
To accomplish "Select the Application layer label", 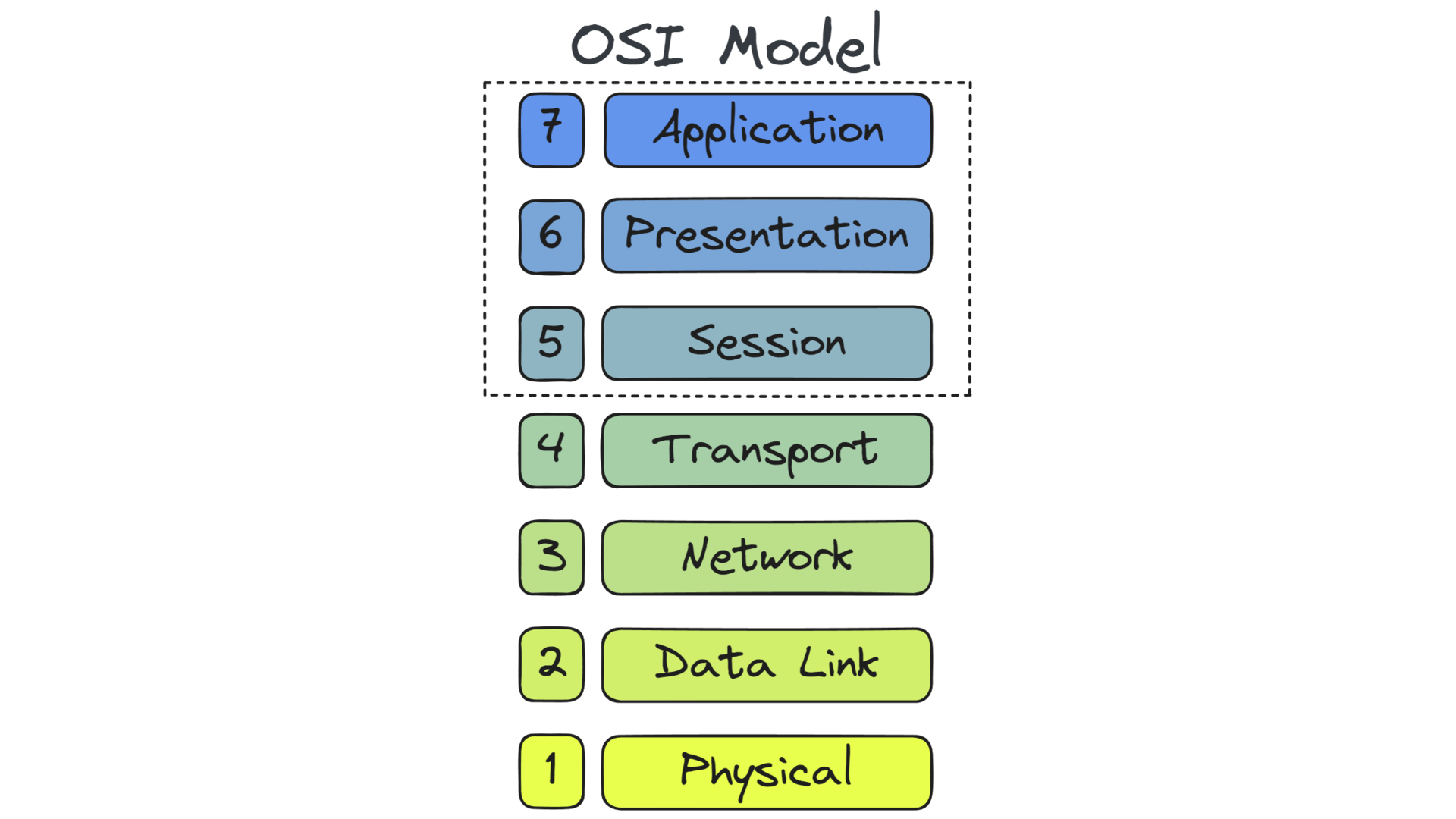I will click(x=762, y=127).
